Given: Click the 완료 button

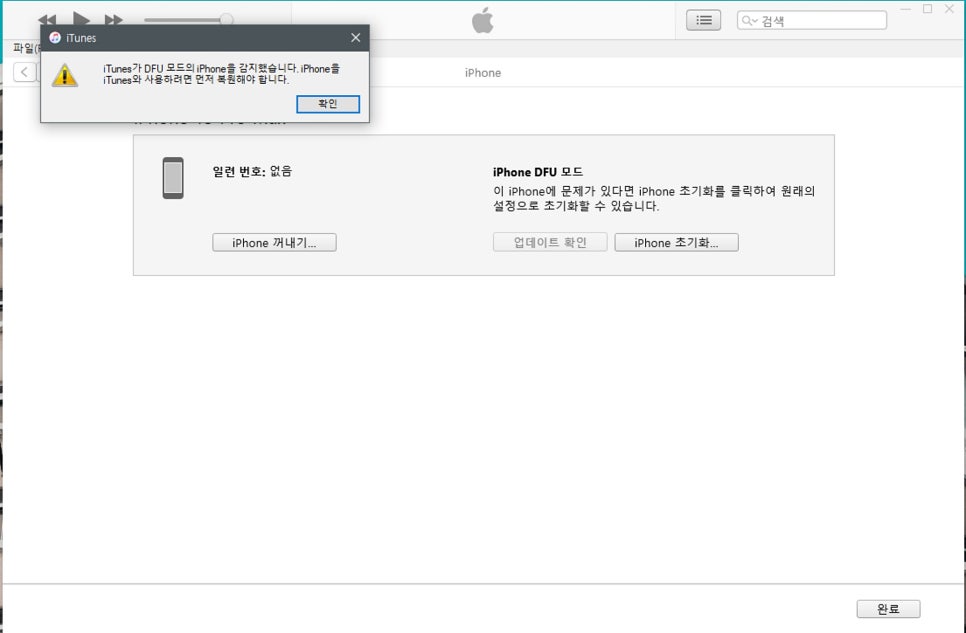Looking at the screenshot, I should click(x=888, y=609).
